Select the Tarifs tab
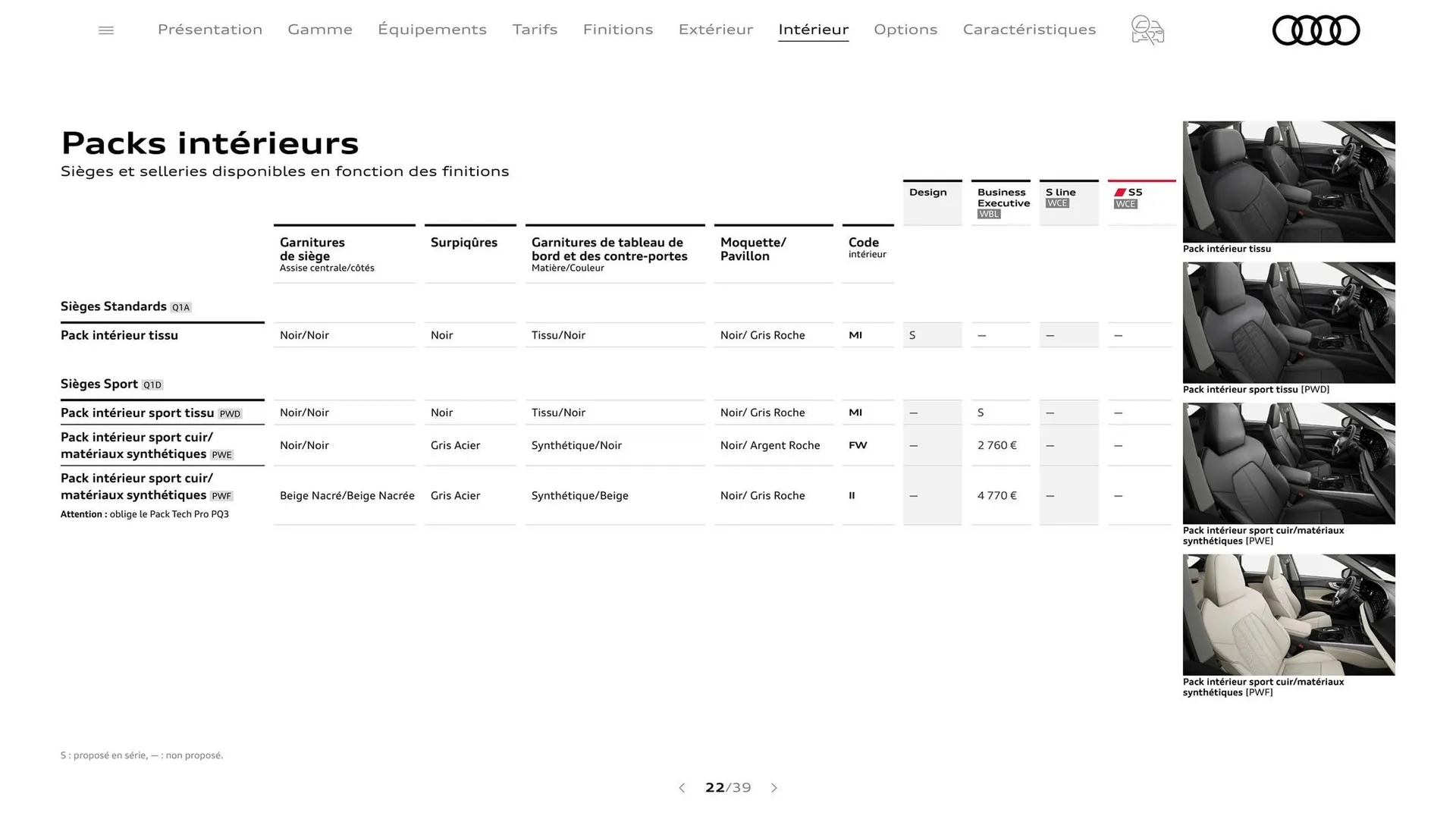 tap(535, 30)
